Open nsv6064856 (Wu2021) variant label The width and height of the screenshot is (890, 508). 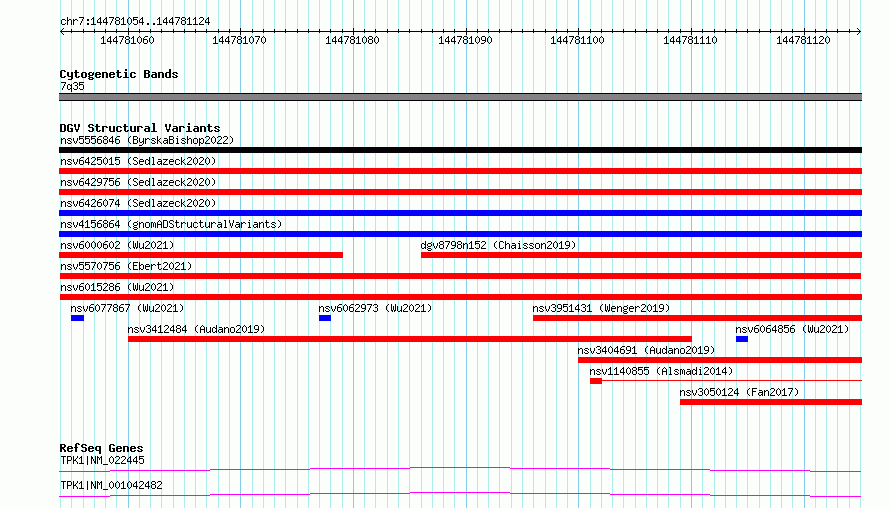tap(792, 329)
